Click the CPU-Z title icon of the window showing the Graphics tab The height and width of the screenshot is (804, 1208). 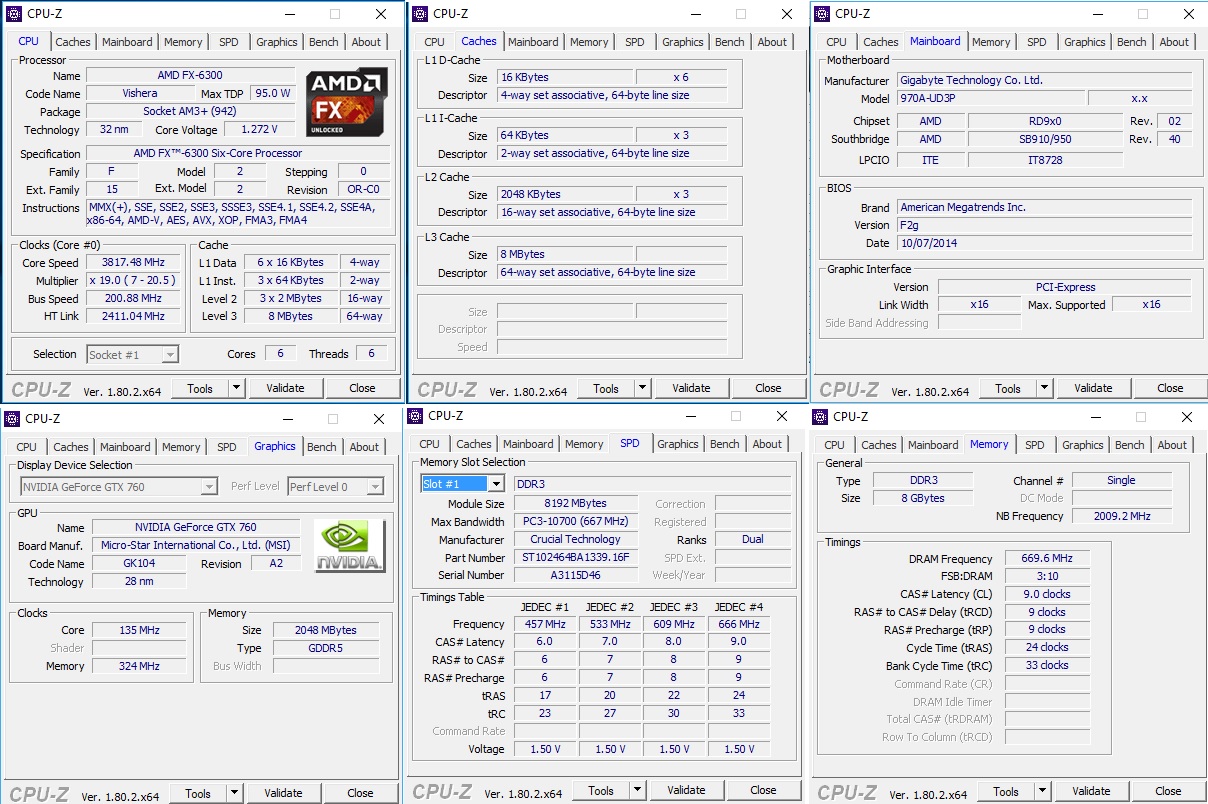point(12,418)
